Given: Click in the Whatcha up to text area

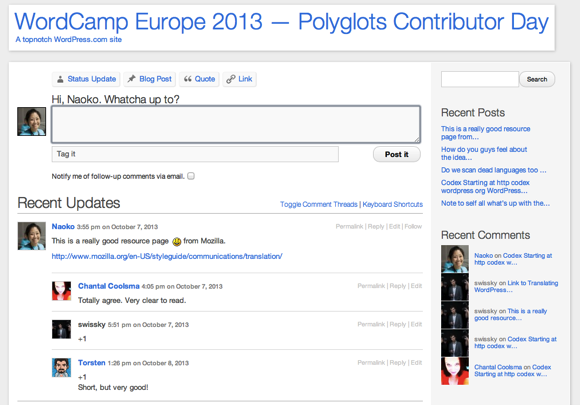Looking at the screenshot, I should [x=236, y=124].
